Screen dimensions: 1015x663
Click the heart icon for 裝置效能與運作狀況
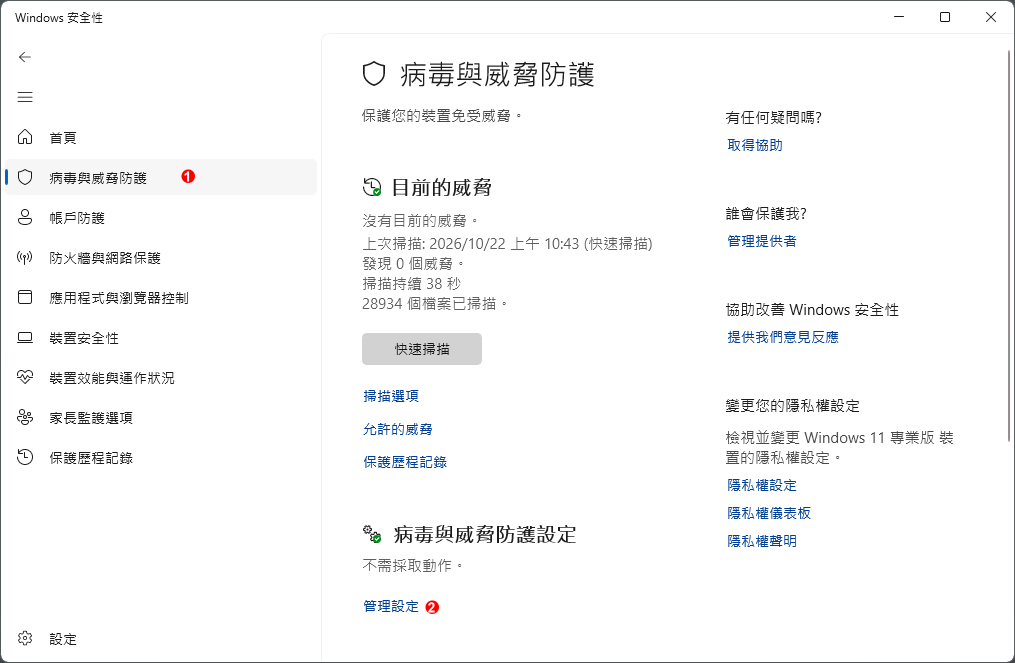pos(25,377)
